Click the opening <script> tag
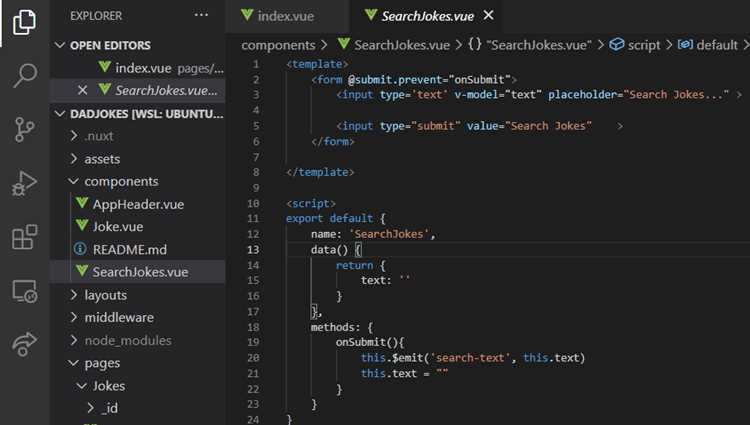This screenshot has height=425, width=750. (310, 203)
